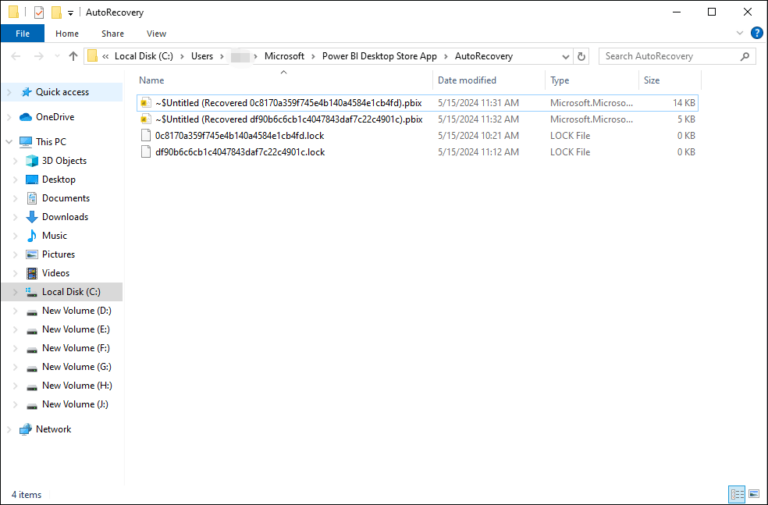Click the New folder quick access icon

(57, 12)
